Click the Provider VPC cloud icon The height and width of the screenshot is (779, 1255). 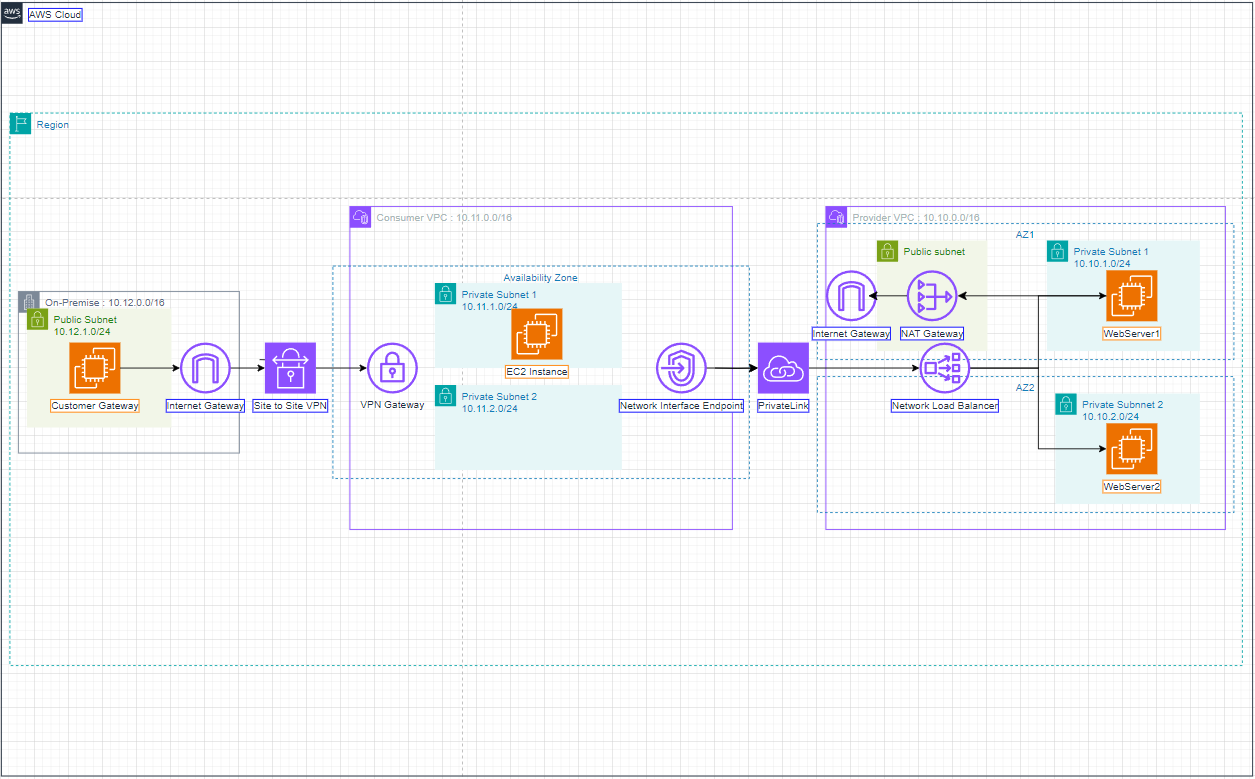point(837,217)
